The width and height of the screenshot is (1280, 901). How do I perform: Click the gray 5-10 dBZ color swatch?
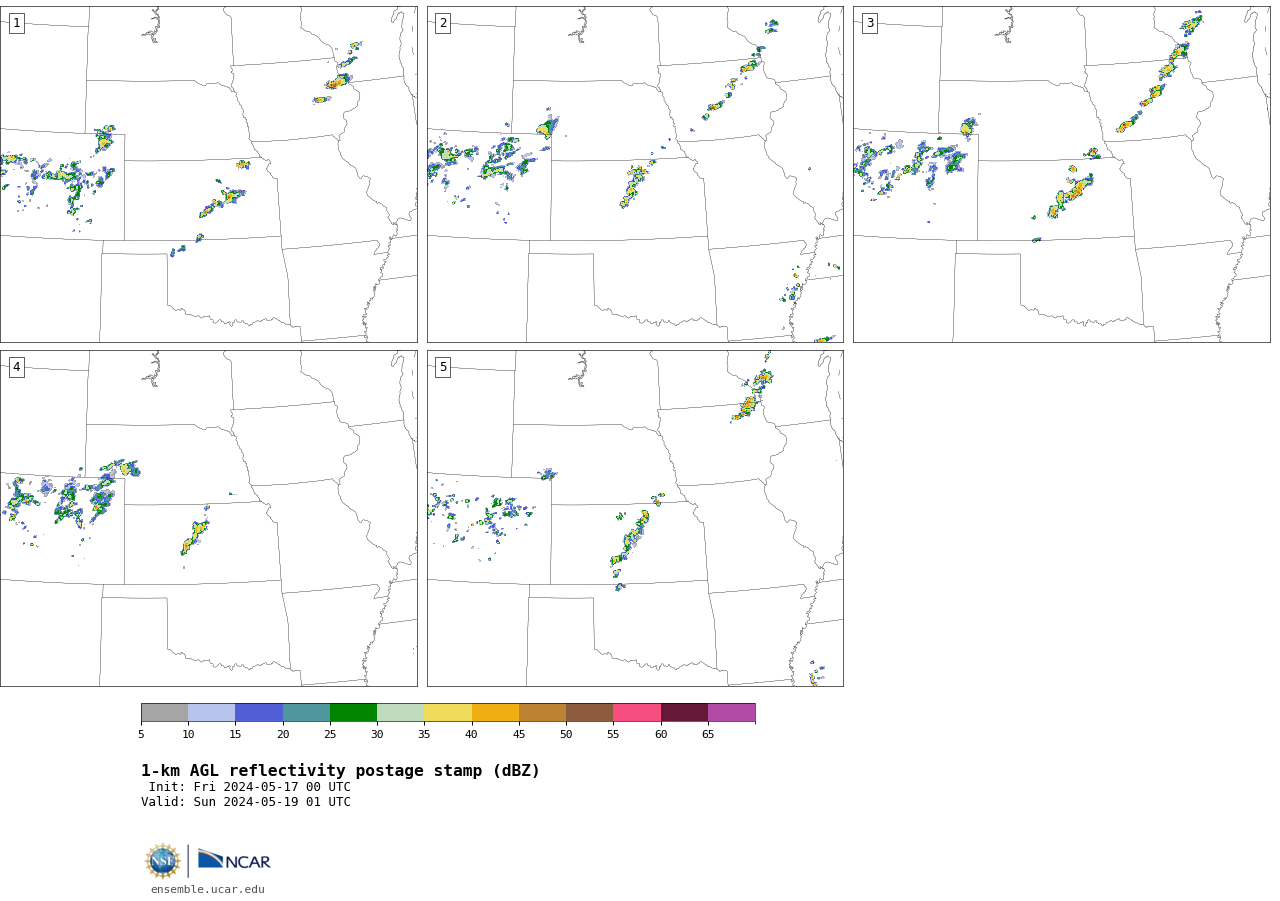(x=164, y=712)
